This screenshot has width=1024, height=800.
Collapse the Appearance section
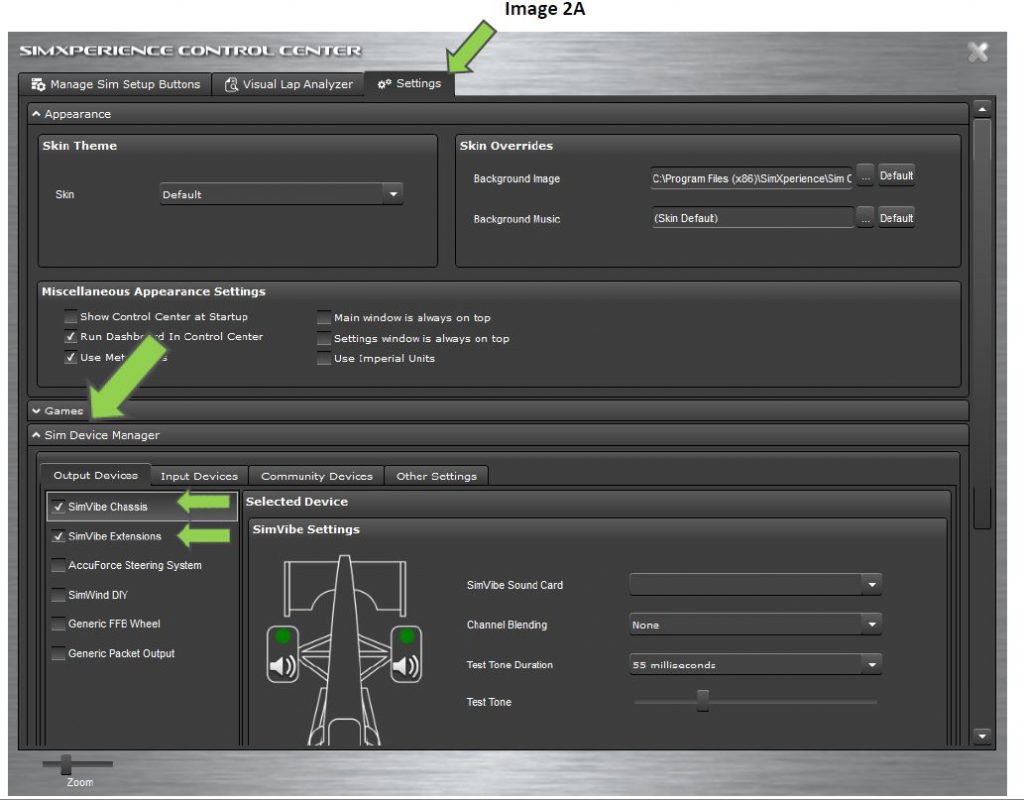(x=36, y=114)
